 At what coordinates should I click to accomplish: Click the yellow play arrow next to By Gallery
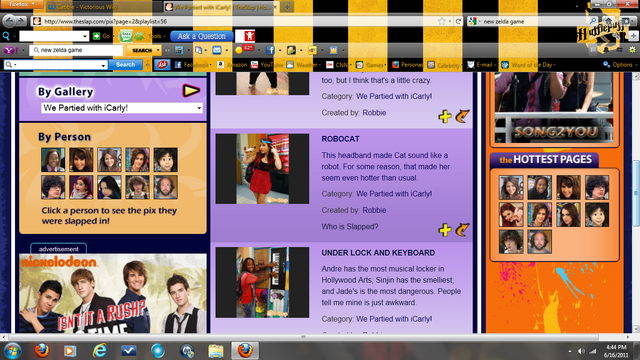[191, 91]
